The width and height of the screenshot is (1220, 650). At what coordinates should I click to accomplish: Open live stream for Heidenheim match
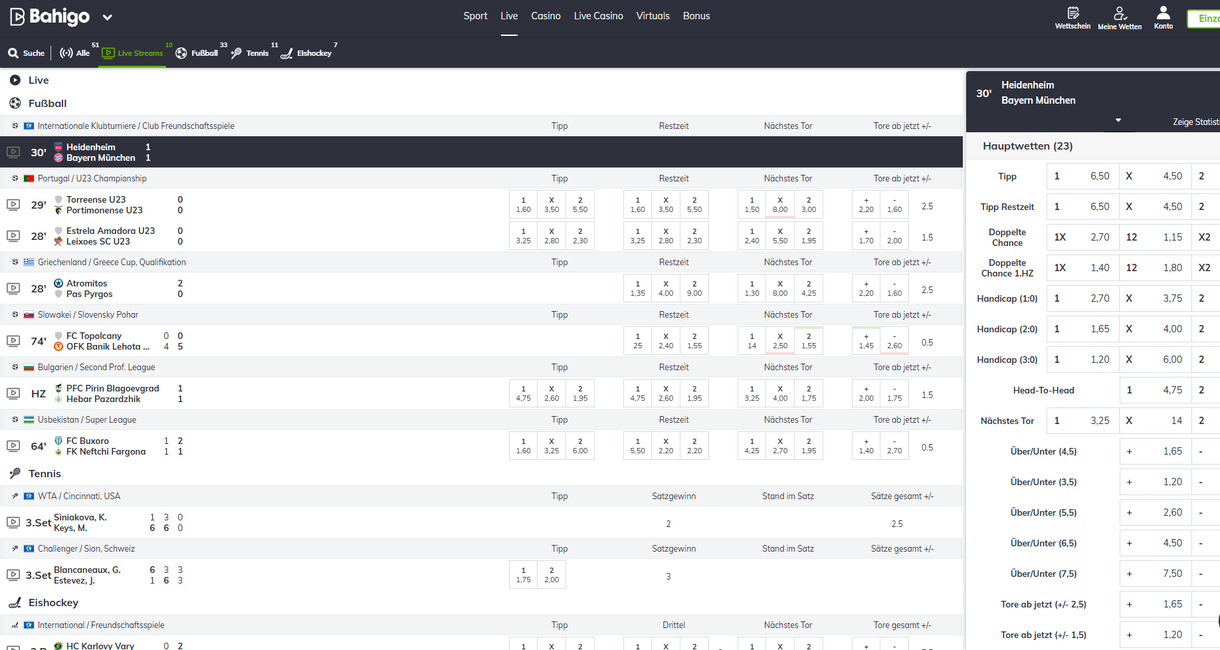click(x=13, y=152)
